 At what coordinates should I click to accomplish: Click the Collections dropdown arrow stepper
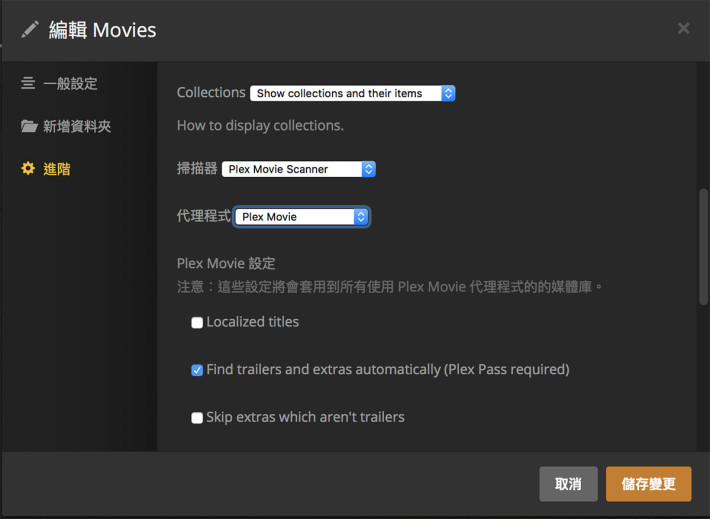pos(448,93)
